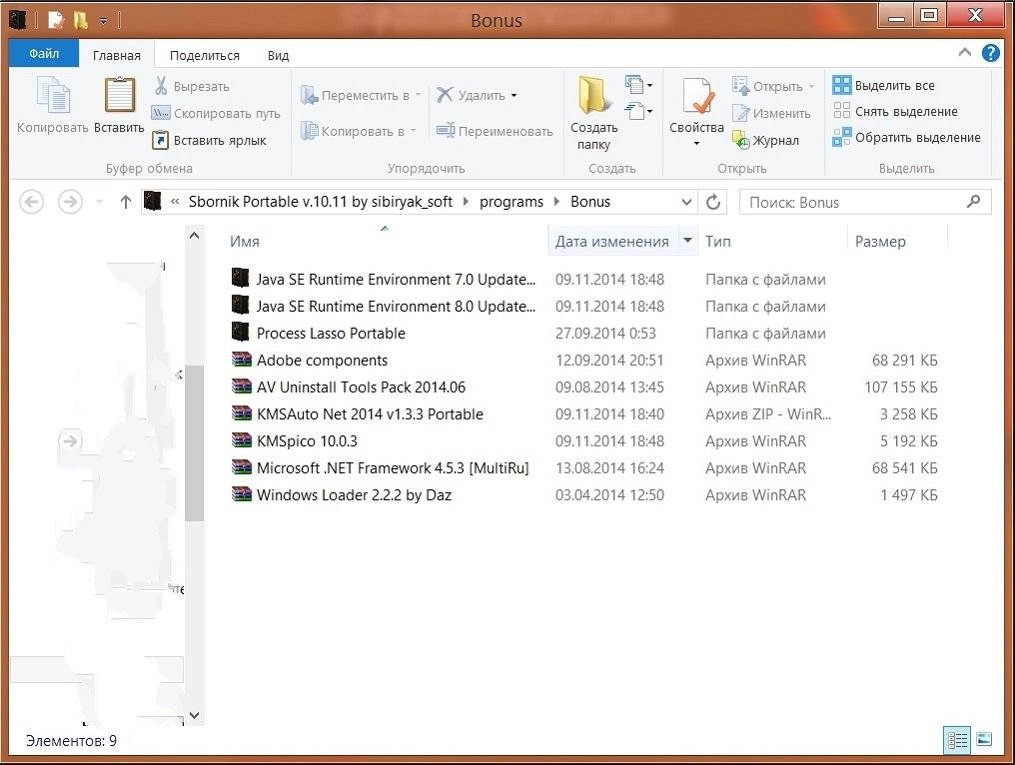Open the new item dropdown icon

point(638,84)
